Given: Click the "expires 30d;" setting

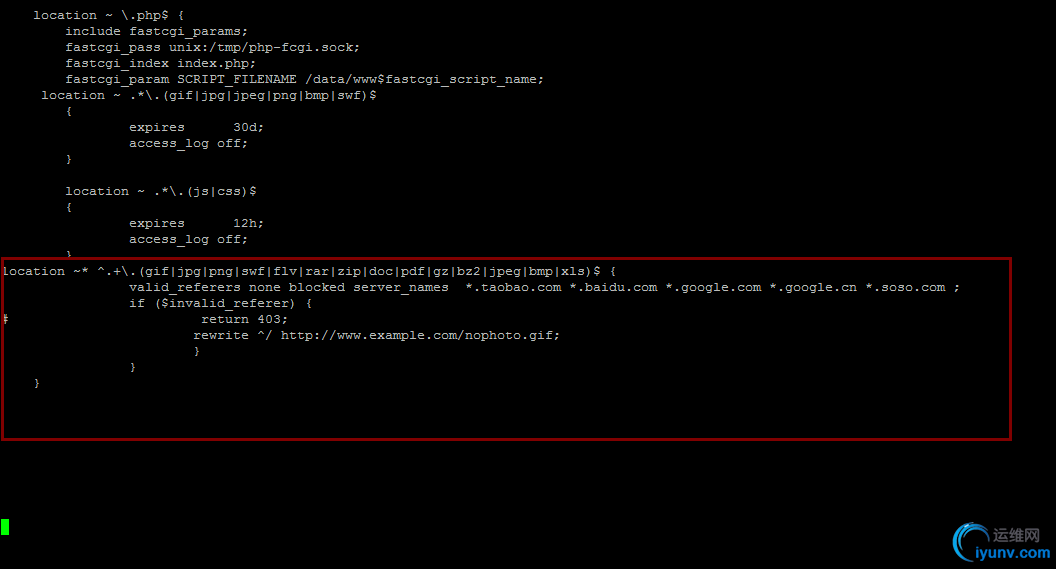Looking at the screenshot, I should 196,127.
